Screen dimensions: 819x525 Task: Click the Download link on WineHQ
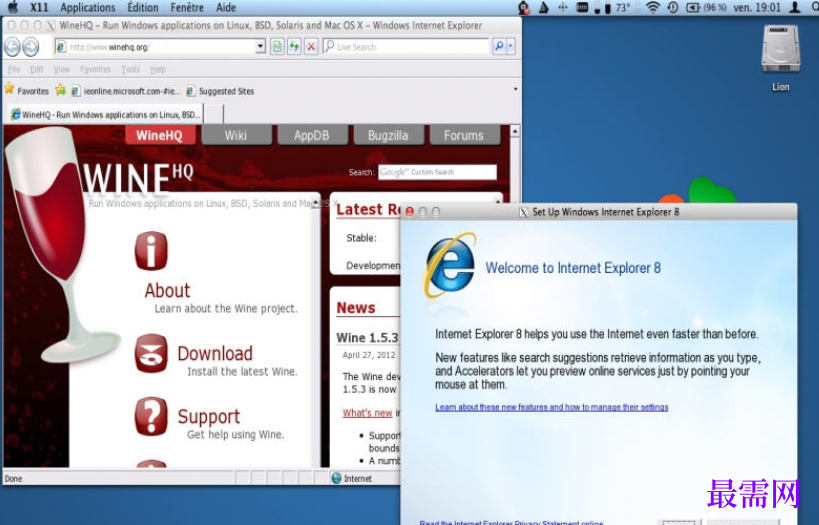pyautogui.click(x=215, y=354)
